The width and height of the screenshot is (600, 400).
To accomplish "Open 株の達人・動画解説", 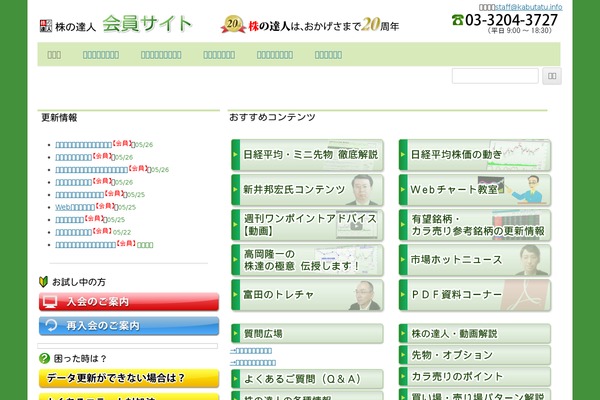I will pos(475,333).
